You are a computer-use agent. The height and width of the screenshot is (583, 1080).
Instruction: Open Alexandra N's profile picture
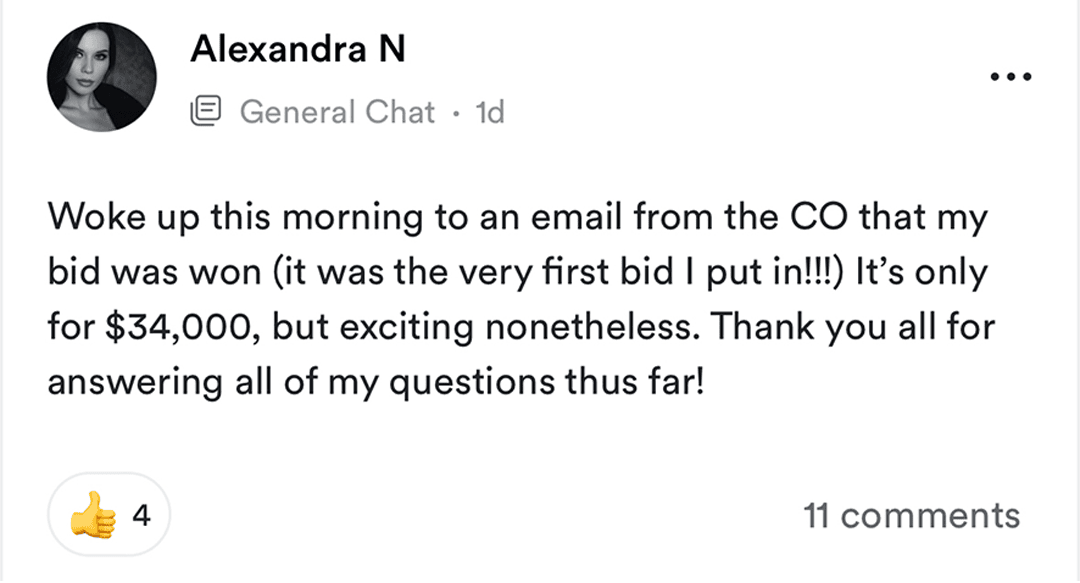tap(102, 78)
